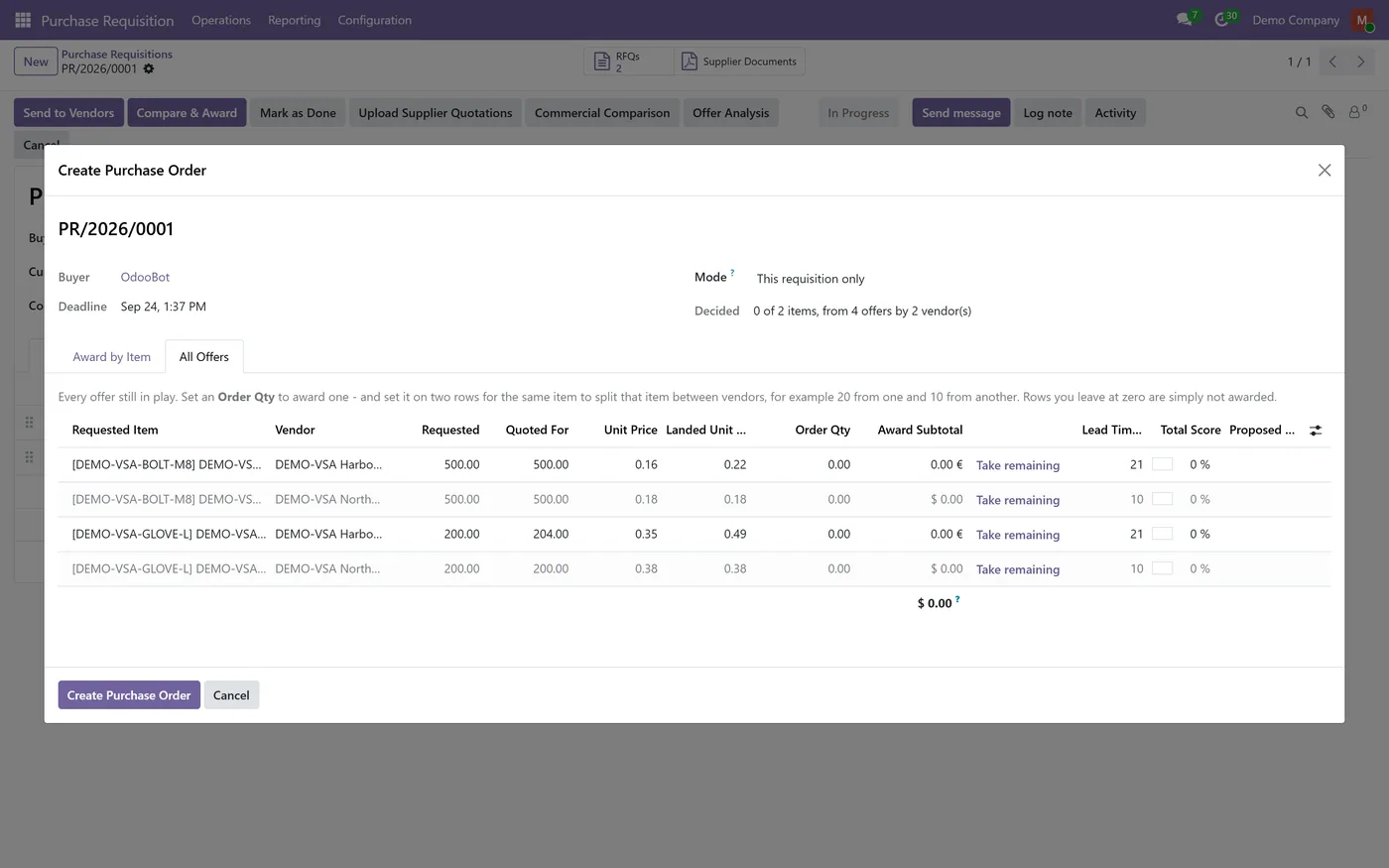
Task: Open Purchase Requisitions breadcrumb link
Action: [117, 55]
